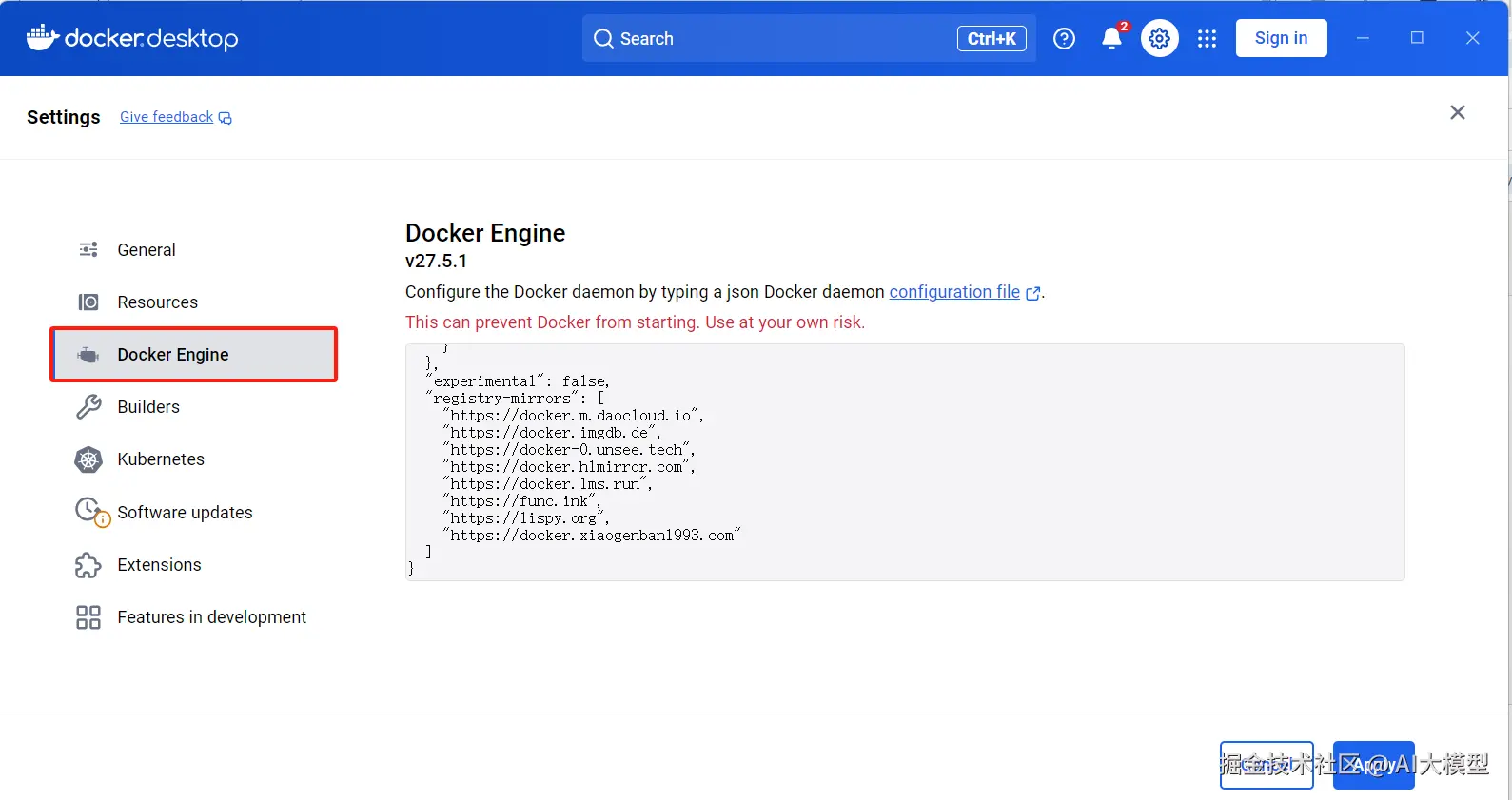Click the docker.xiaogenban1993.com mirror URL

pyautogui.click(x=591, y=536)
